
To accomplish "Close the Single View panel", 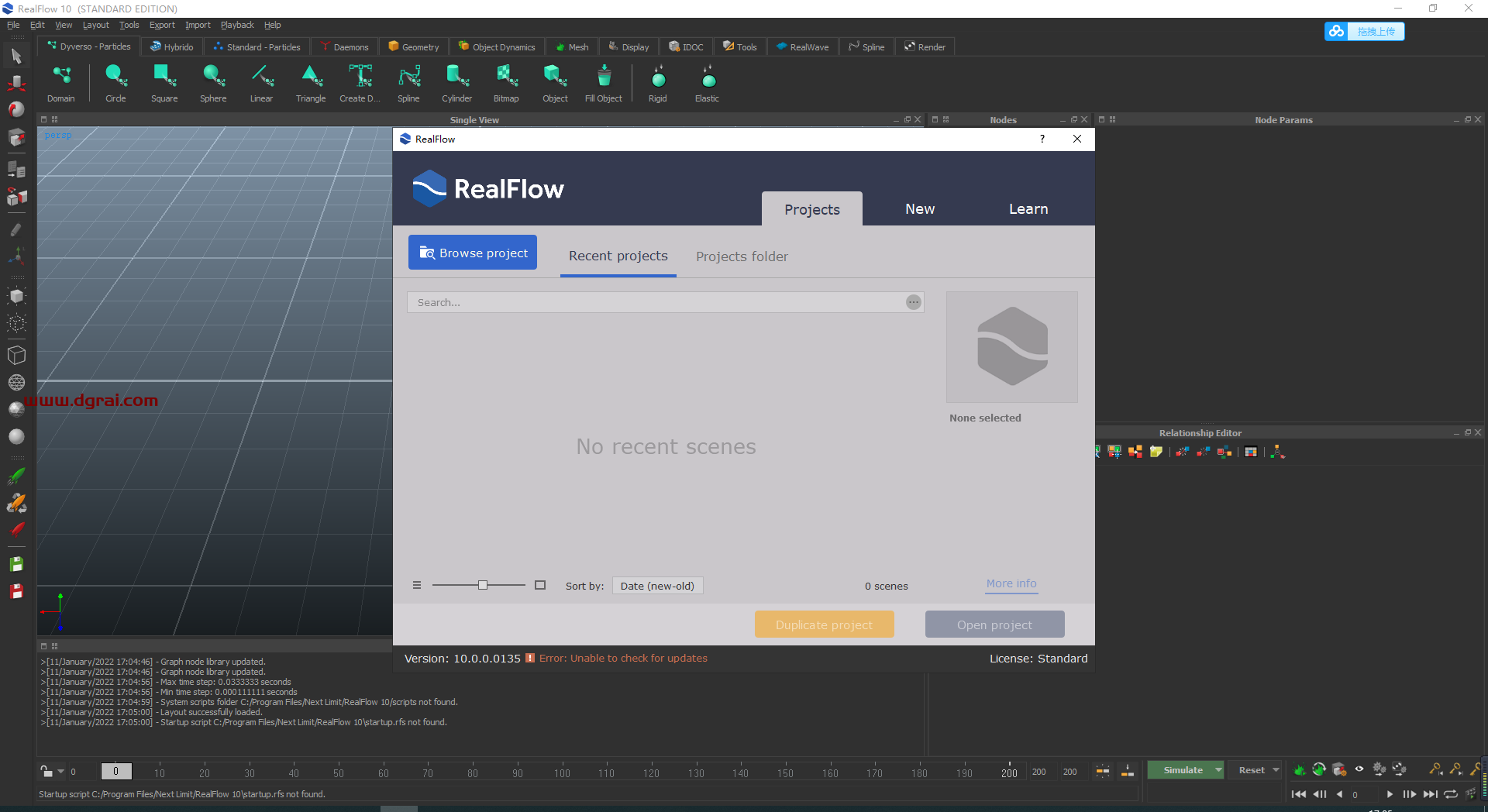I will (918, 119).
